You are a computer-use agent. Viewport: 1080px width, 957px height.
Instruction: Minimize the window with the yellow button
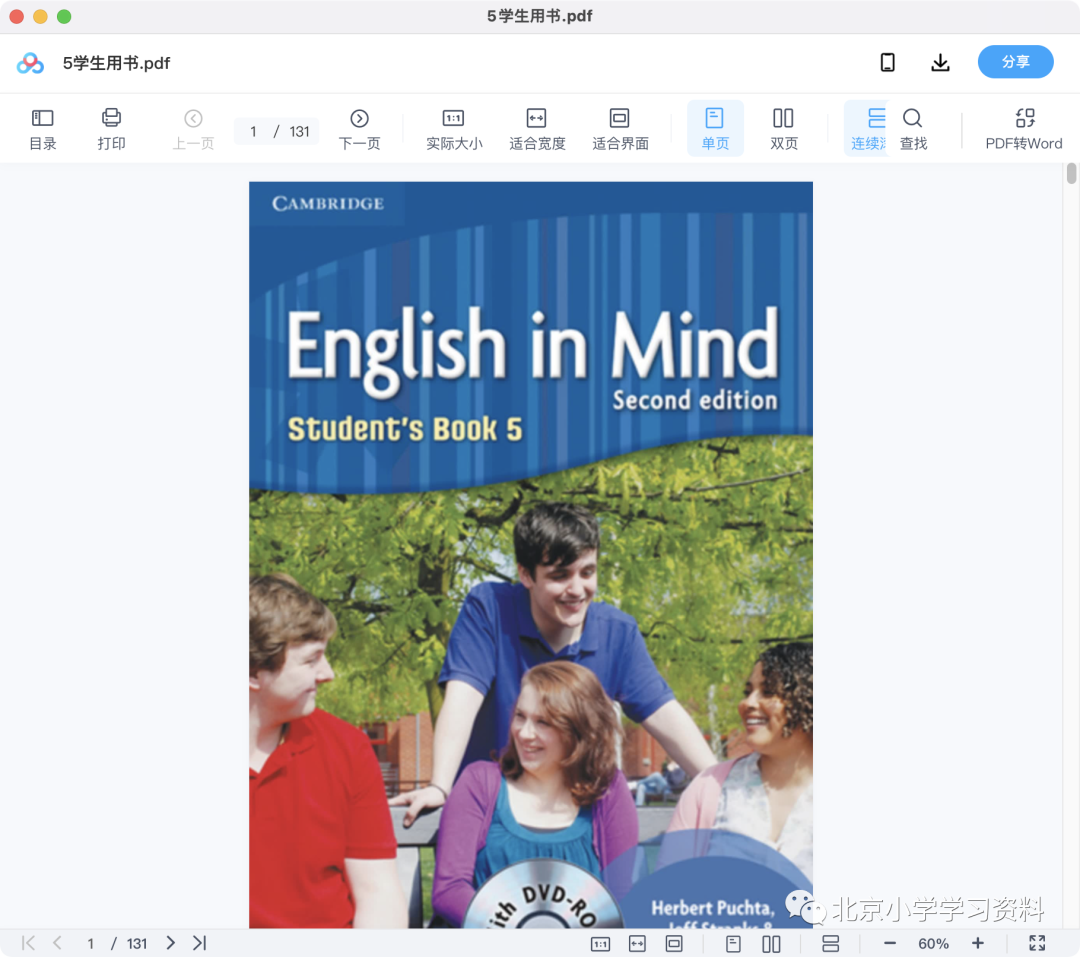[x=41, y=17]
